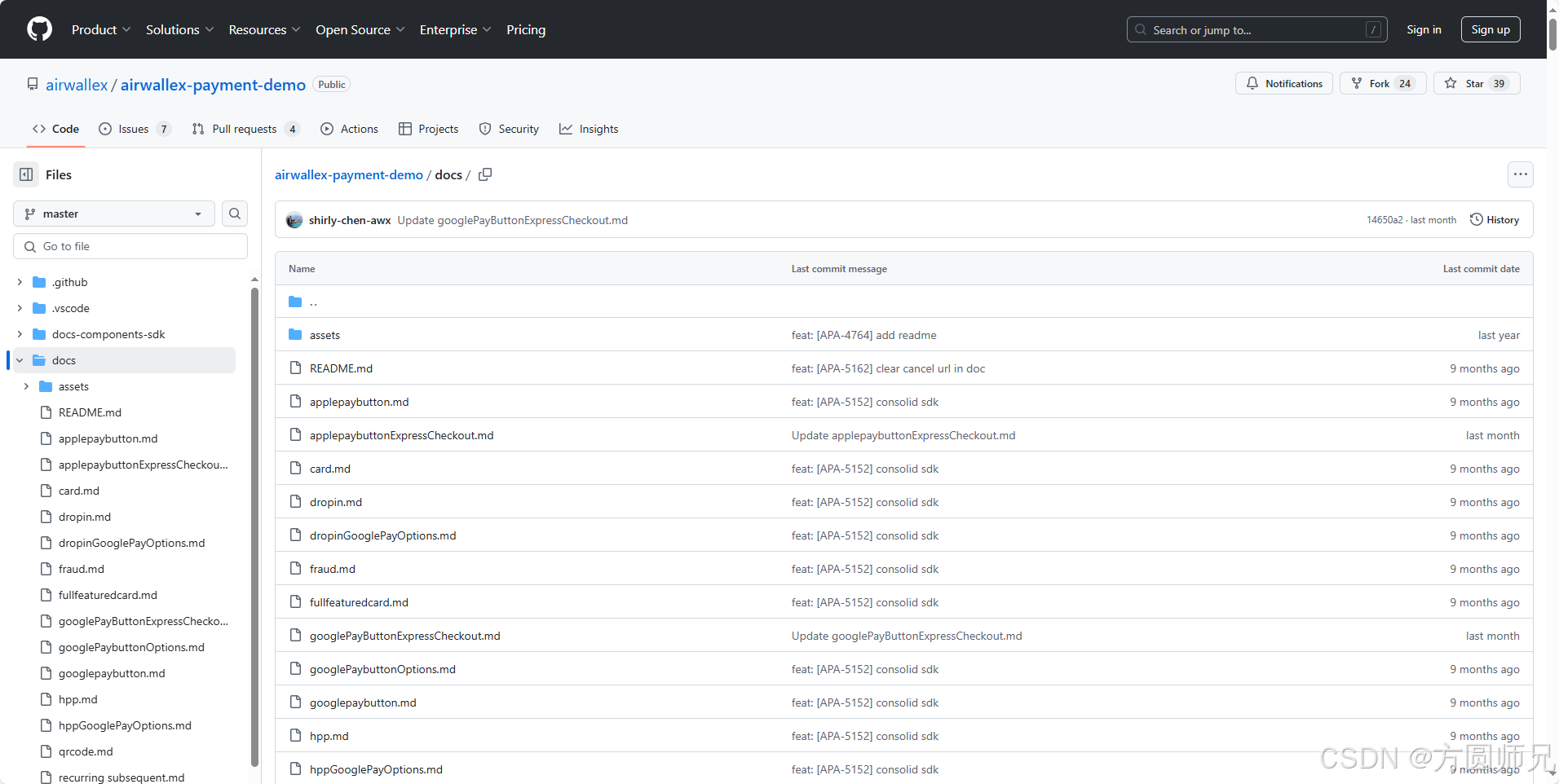Select hppGooglePayOptions.md in file tree

pyautogui.click(x=124, y=725)
